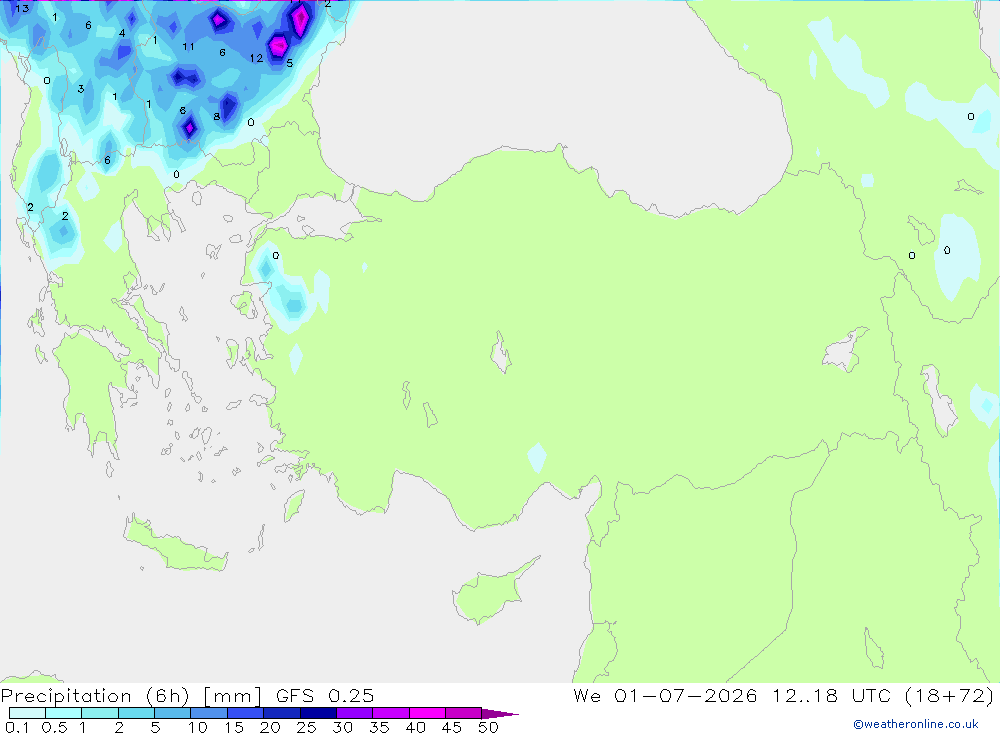Viewport: 1000px width, 733px height.
Task: Click the '0.5' legend scale label
Action: point(54,727)
